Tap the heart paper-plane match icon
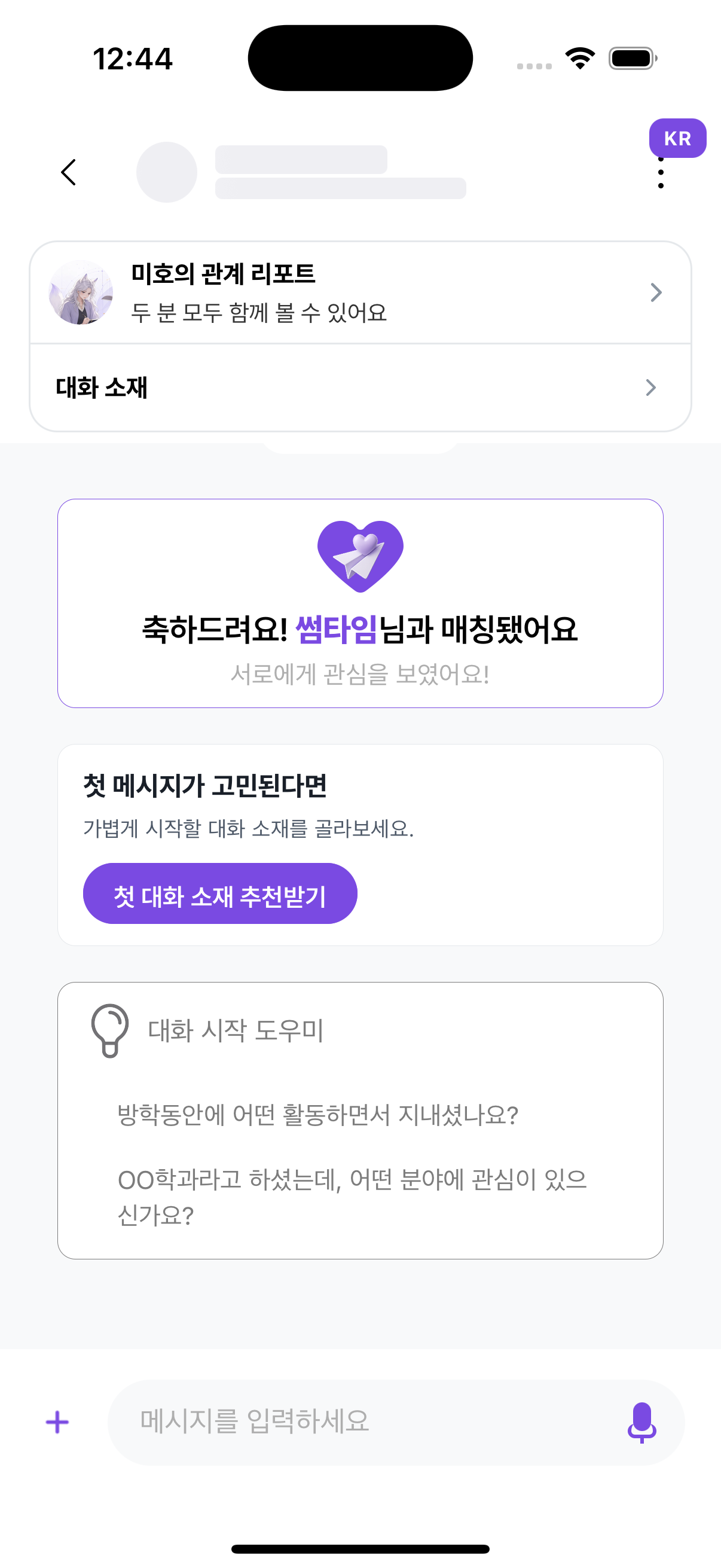 click(360, 556)
